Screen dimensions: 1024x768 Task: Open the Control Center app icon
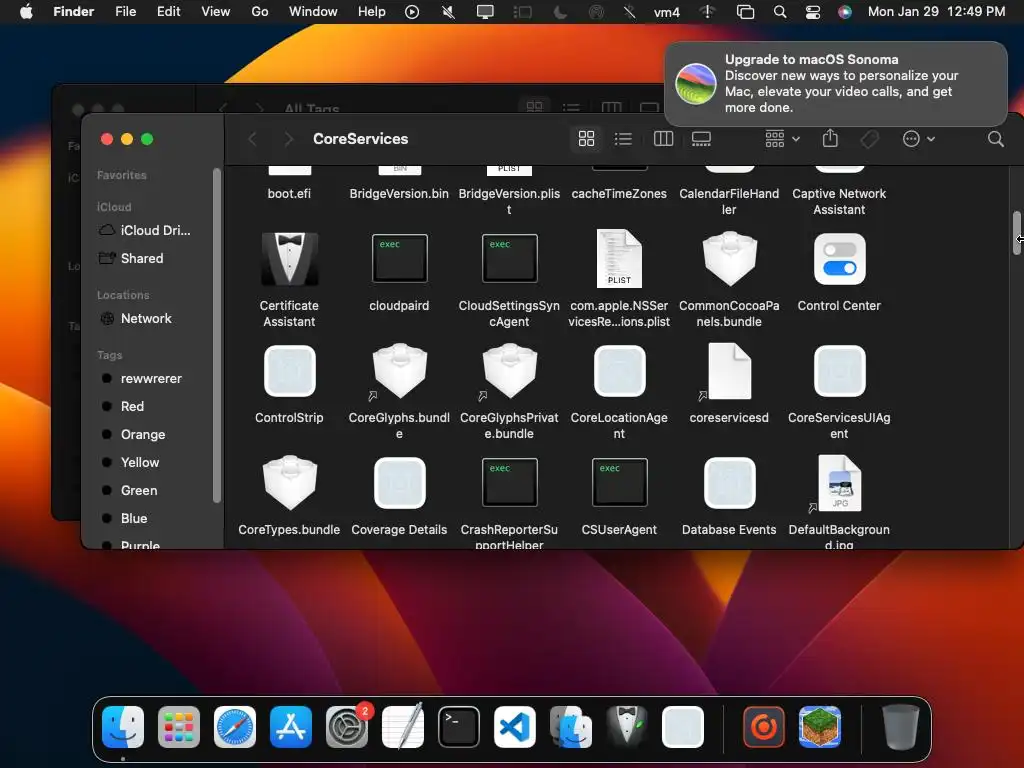pos(839,259)
